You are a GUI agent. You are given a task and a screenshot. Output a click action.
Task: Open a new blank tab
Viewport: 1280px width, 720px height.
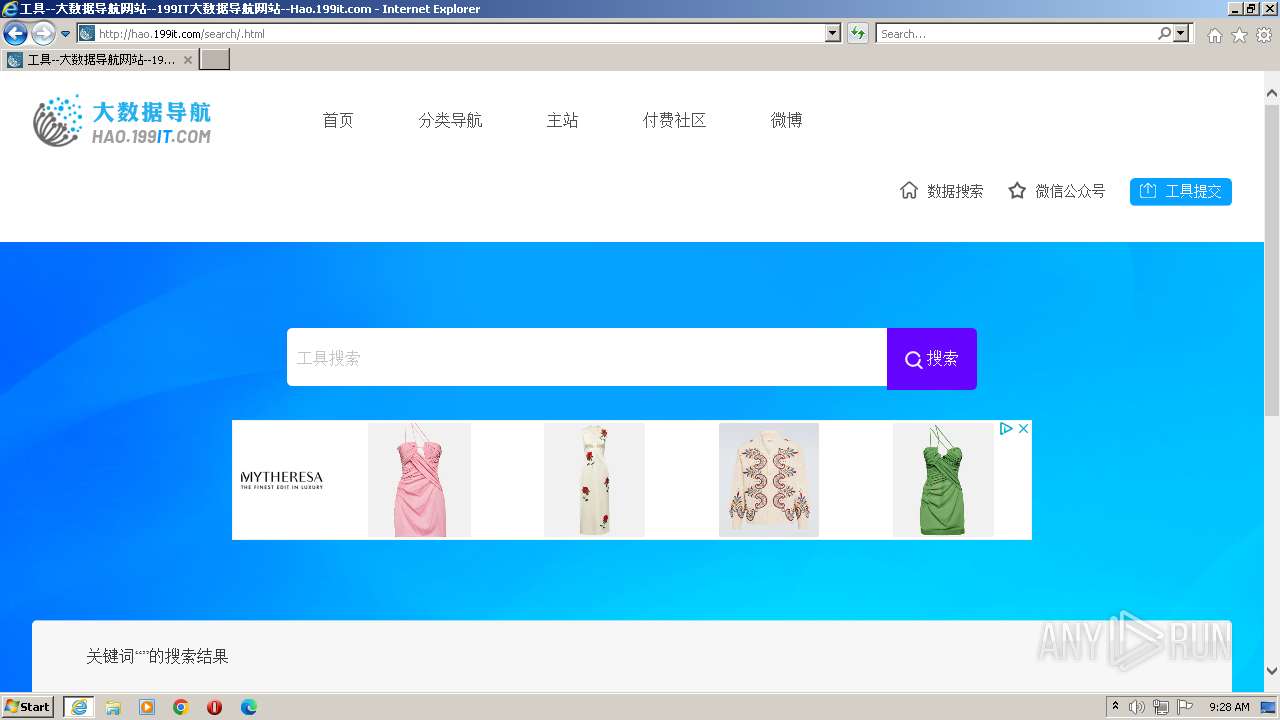point(215,60)
